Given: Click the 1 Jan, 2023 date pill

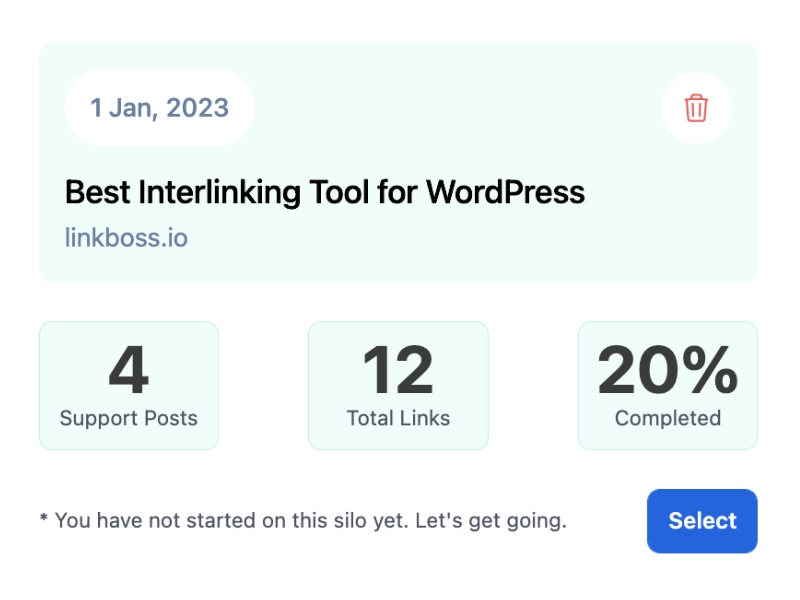Looking at the screenshot, I should click(x=159, y=108).
